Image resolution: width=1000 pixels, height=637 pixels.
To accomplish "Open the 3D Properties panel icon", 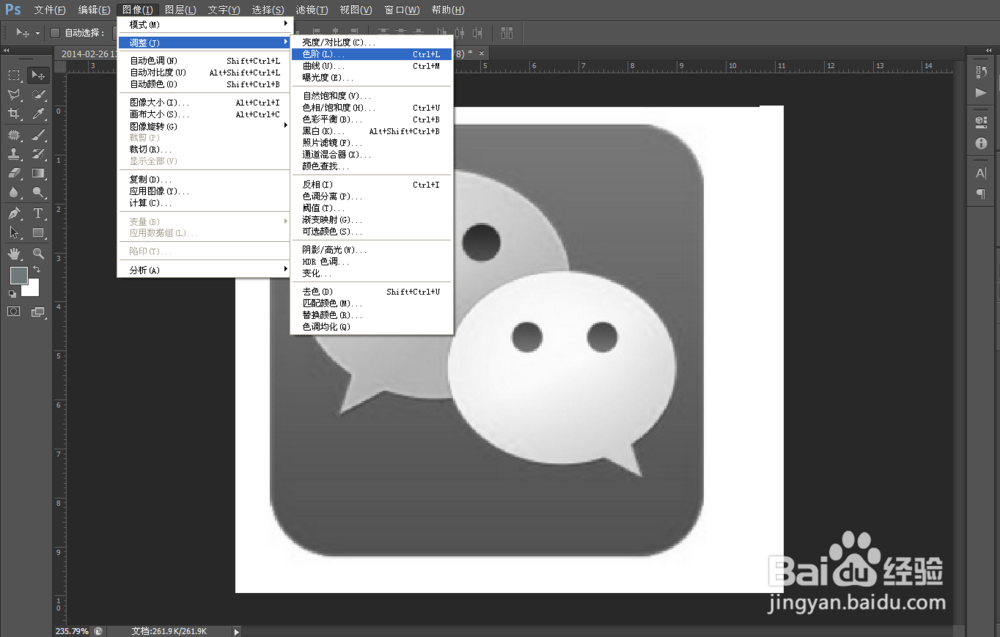I will 981,122.
